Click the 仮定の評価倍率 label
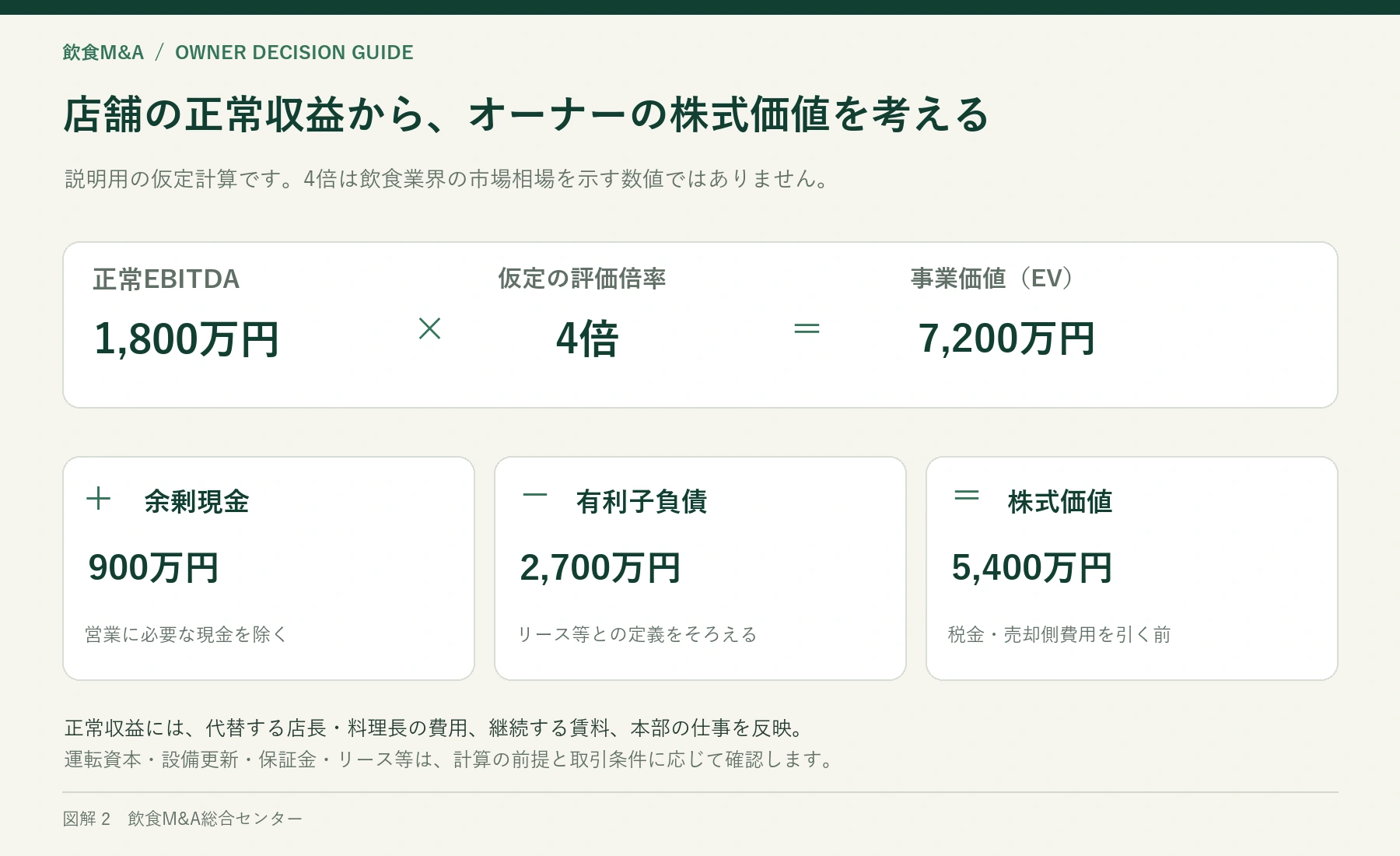This screenshot has width=1400, height=856. coord(582,279)
